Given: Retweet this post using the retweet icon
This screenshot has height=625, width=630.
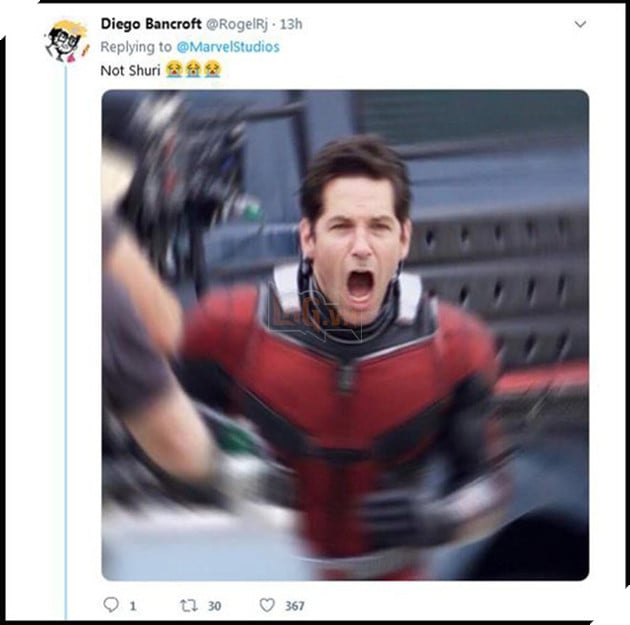Looking at the screenshot, I should (x=188, y=605).
